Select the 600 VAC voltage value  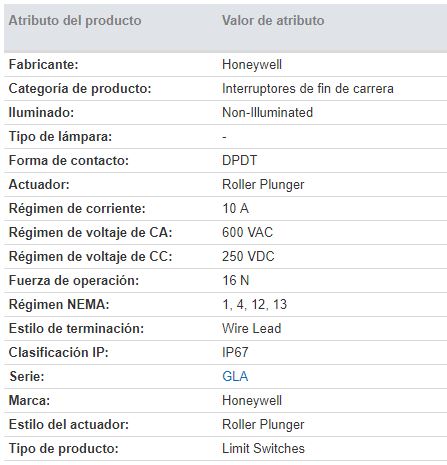tap(247, 233)
